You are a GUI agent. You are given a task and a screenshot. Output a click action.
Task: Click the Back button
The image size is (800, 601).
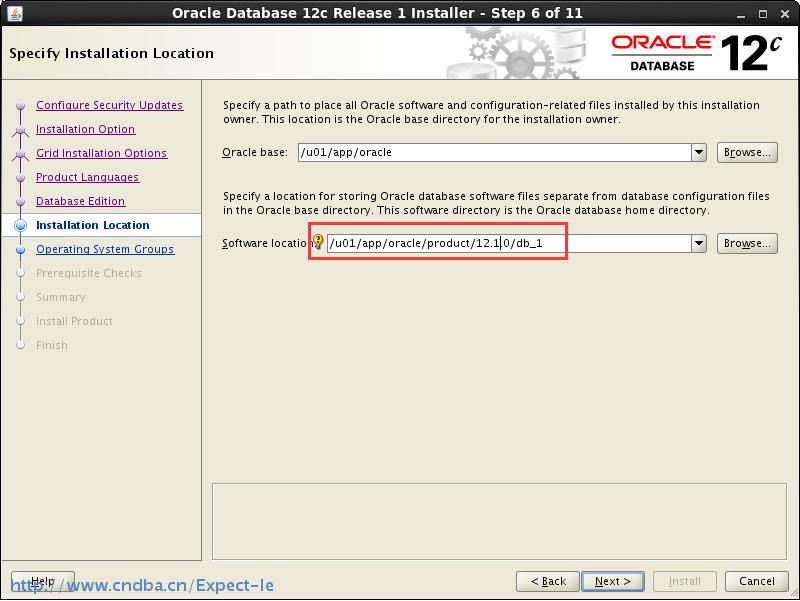(548, 581)
